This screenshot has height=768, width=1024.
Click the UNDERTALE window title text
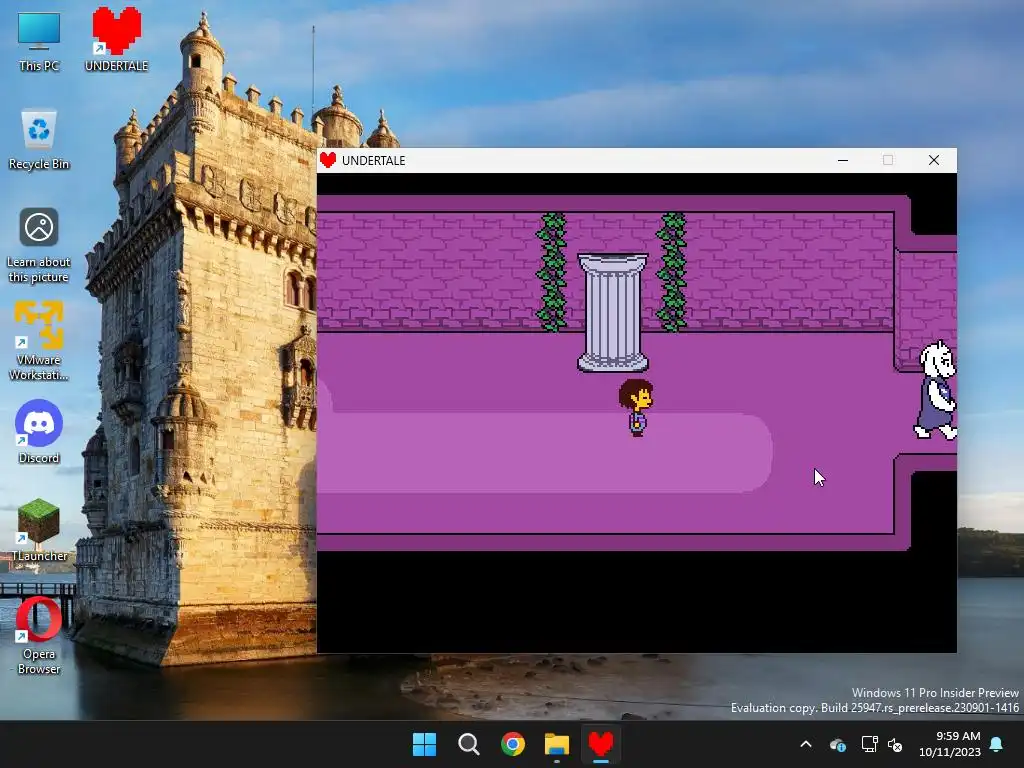[x=374, y=161]
